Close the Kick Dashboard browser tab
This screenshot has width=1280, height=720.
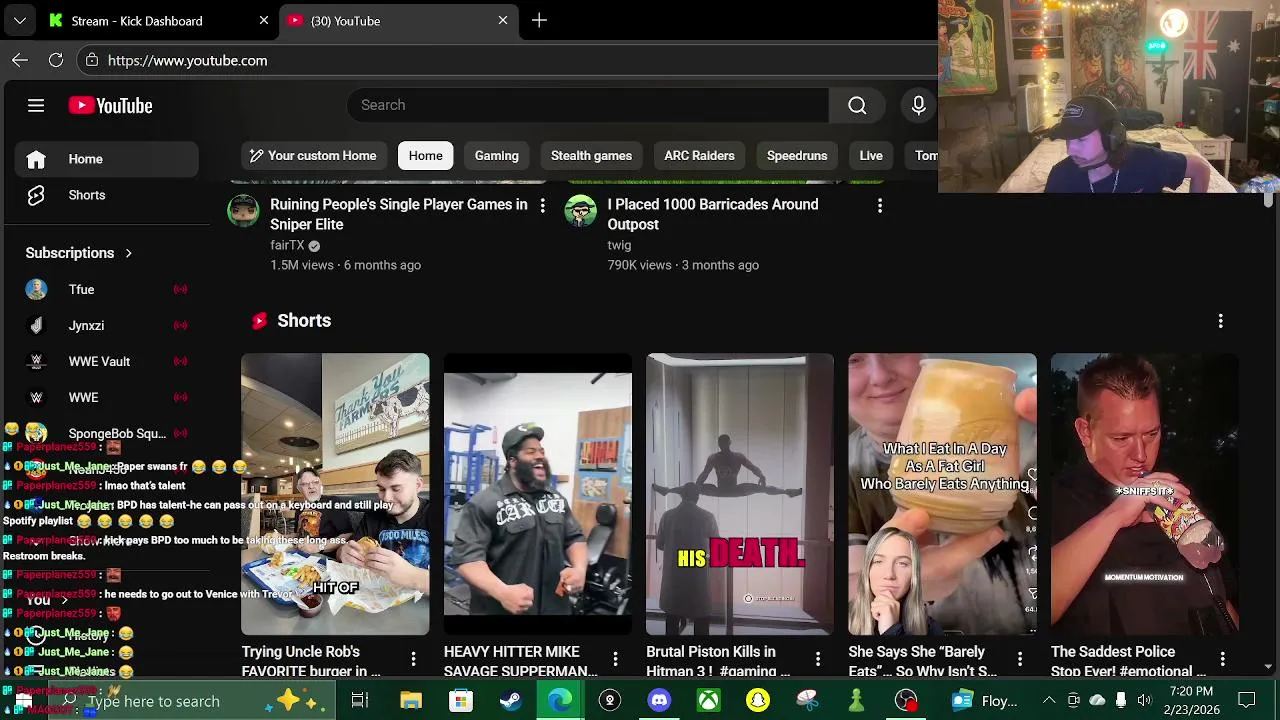pos(264,20)
